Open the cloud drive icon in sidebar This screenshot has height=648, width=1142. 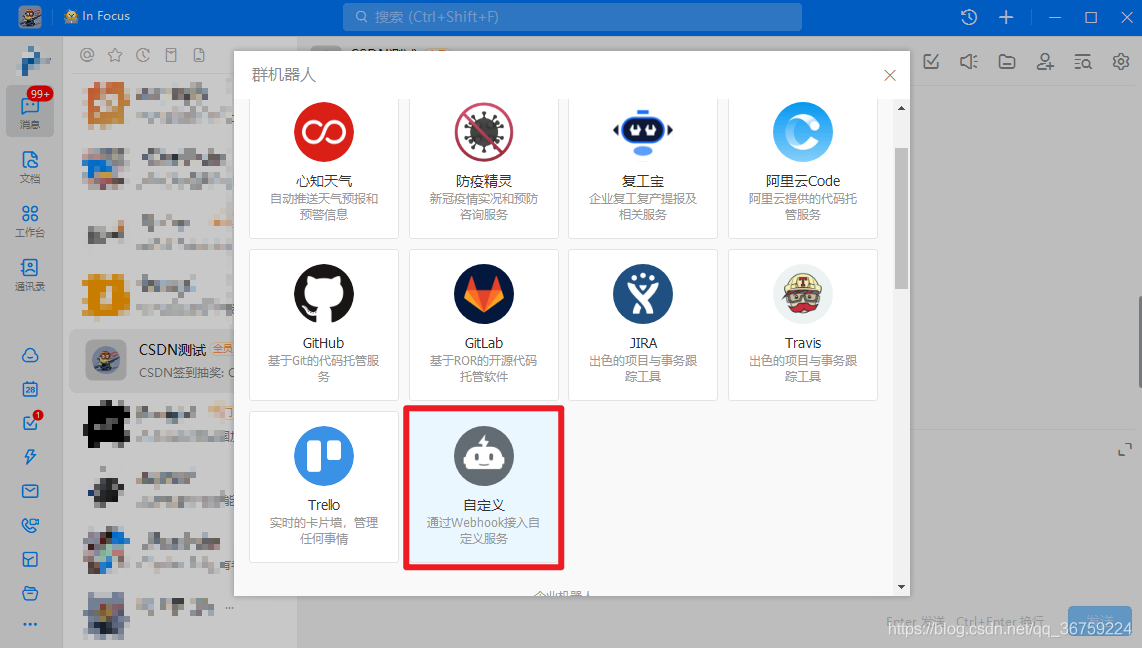[x=30, y=355]
